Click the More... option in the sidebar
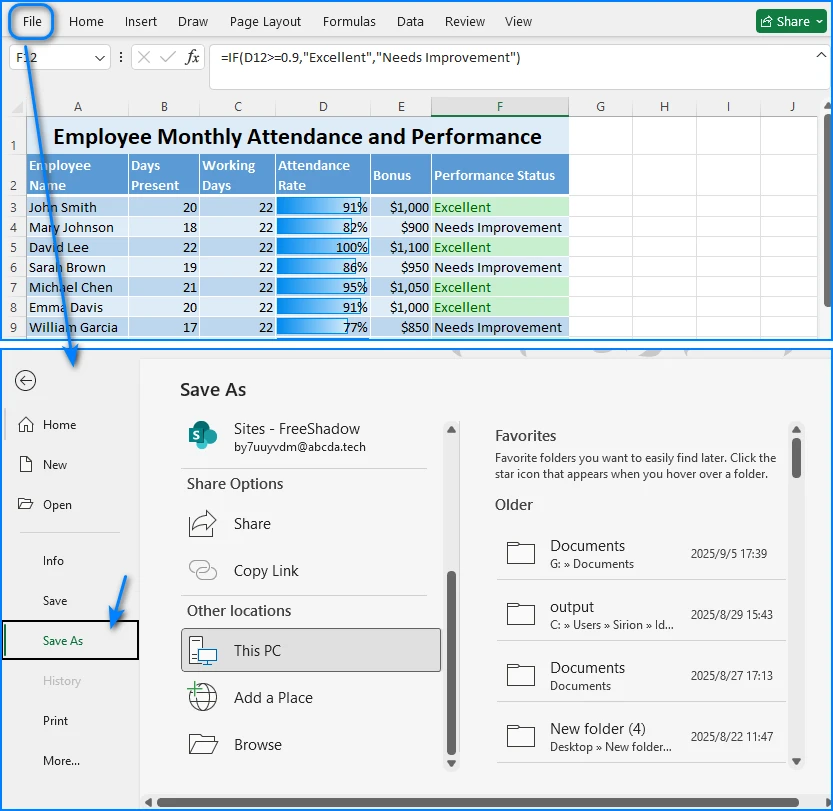833x811 pixels. [x=60, y=761]
